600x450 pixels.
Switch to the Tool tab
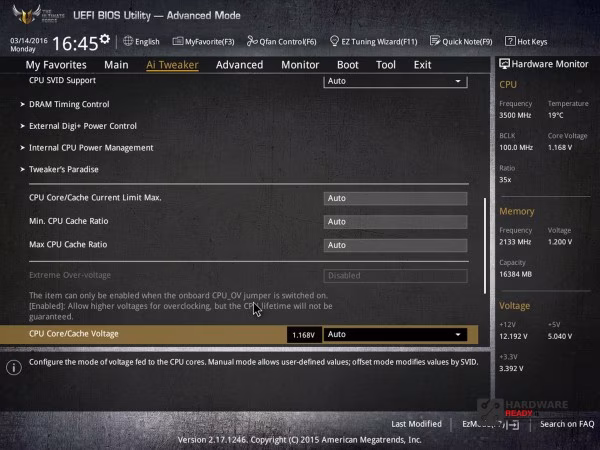pos(386,65)
